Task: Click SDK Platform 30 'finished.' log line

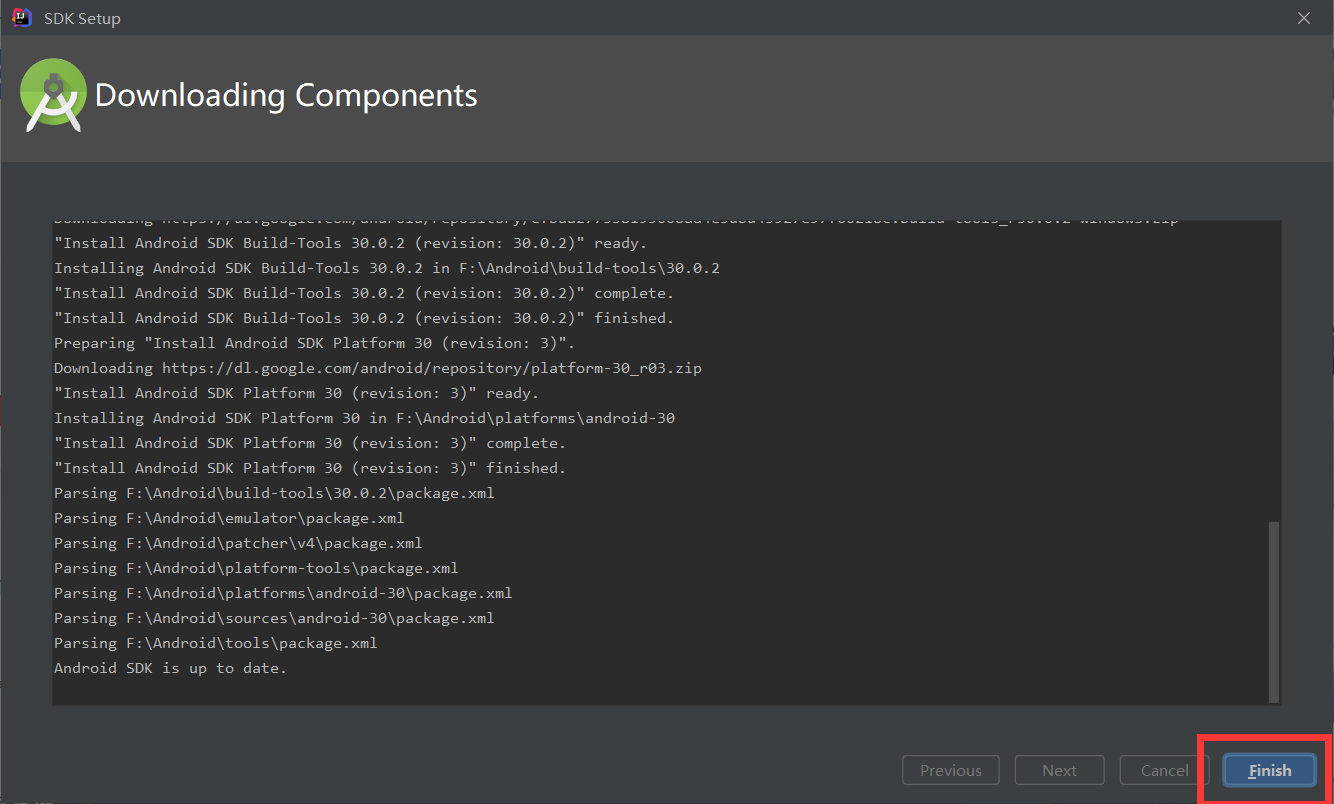Action: (x=310, y=468)
